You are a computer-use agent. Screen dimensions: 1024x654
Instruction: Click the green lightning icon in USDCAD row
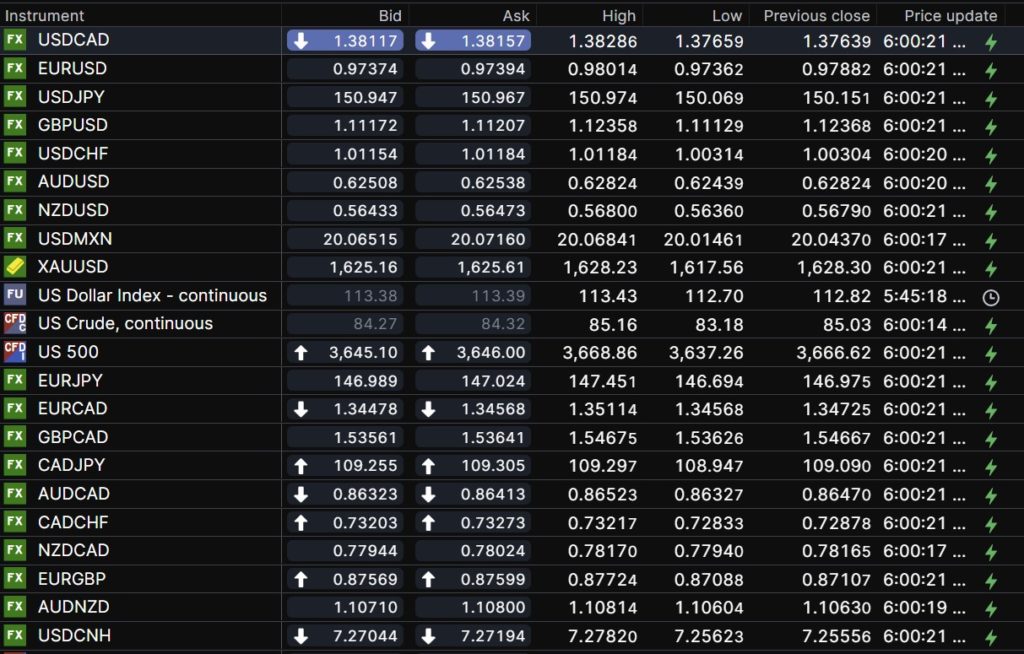(991, 42)
